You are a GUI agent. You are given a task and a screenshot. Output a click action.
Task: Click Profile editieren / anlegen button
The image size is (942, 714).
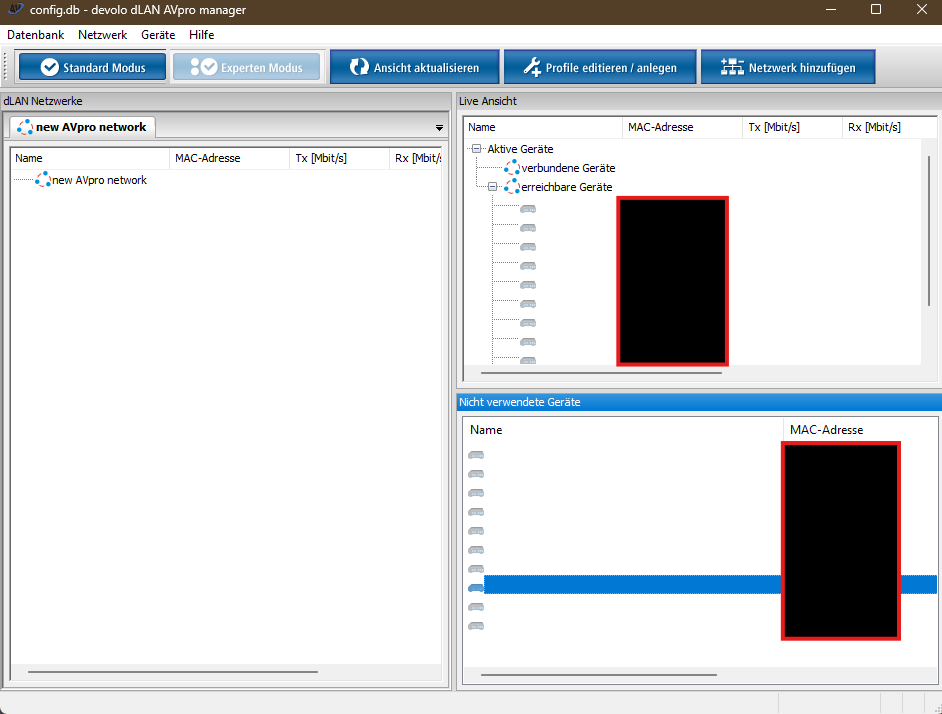click(x=600, y=67)
